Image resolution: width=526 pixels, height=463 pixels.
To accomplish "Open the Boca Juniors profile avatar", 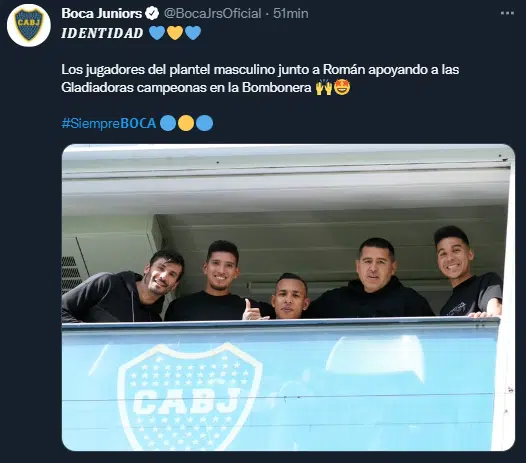I will pyautogui.click(x=29, y=25).
